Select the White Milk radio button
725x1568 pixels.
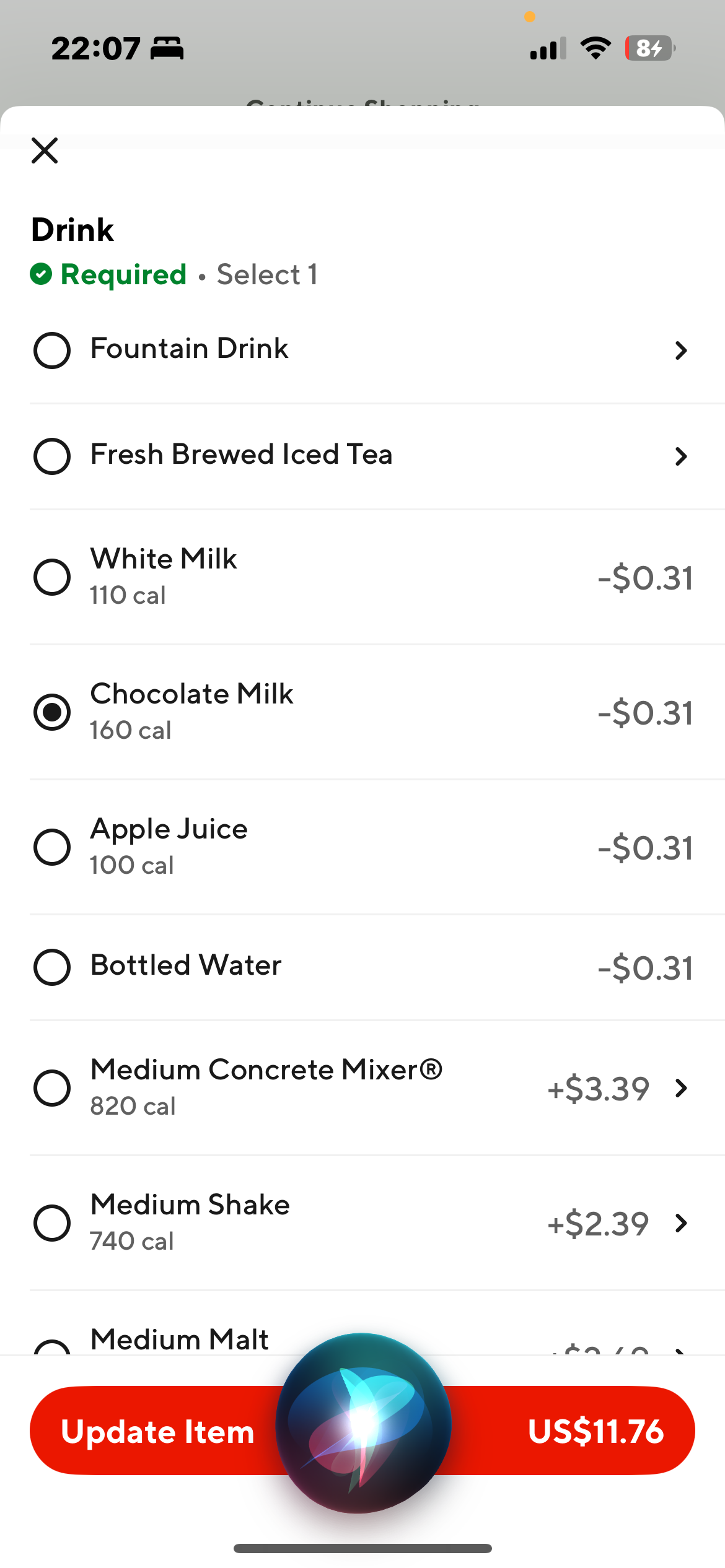[52, 577]
